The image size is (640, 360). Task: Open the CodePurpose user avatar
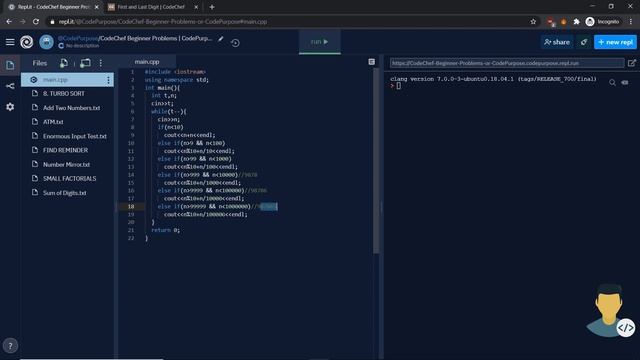[x=46, y=42]
